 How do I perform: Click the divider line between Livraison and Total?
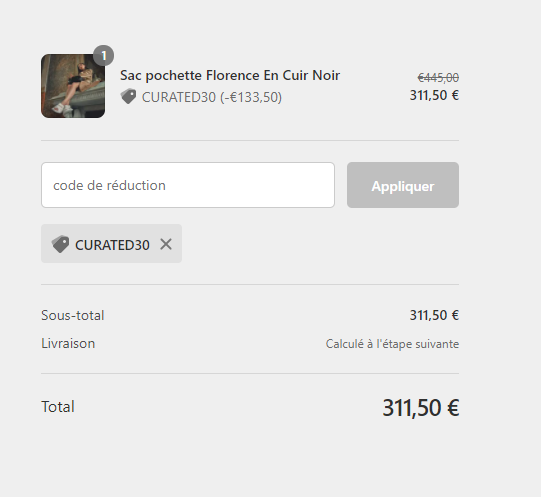coord(250,373)
